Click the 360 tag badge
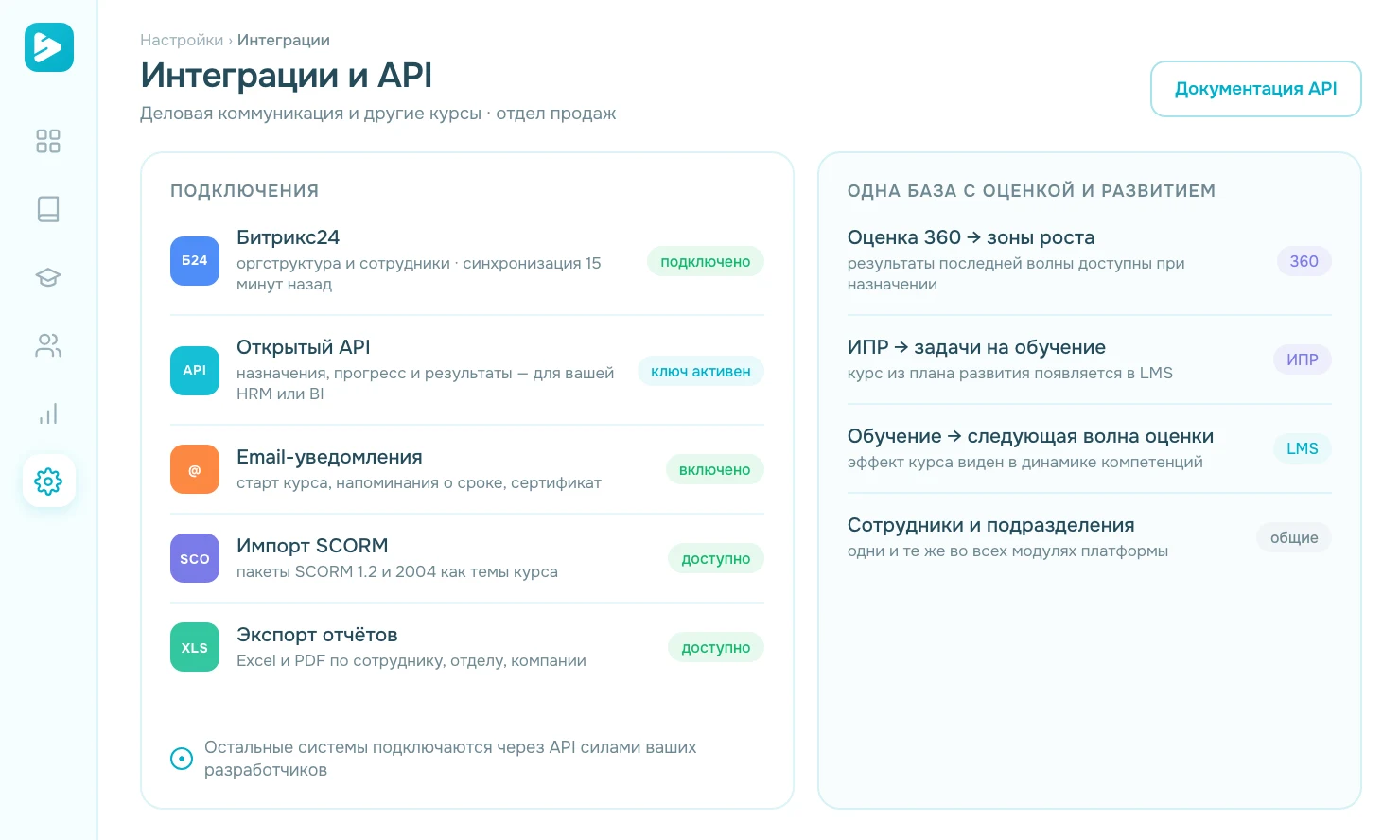 1304,261
